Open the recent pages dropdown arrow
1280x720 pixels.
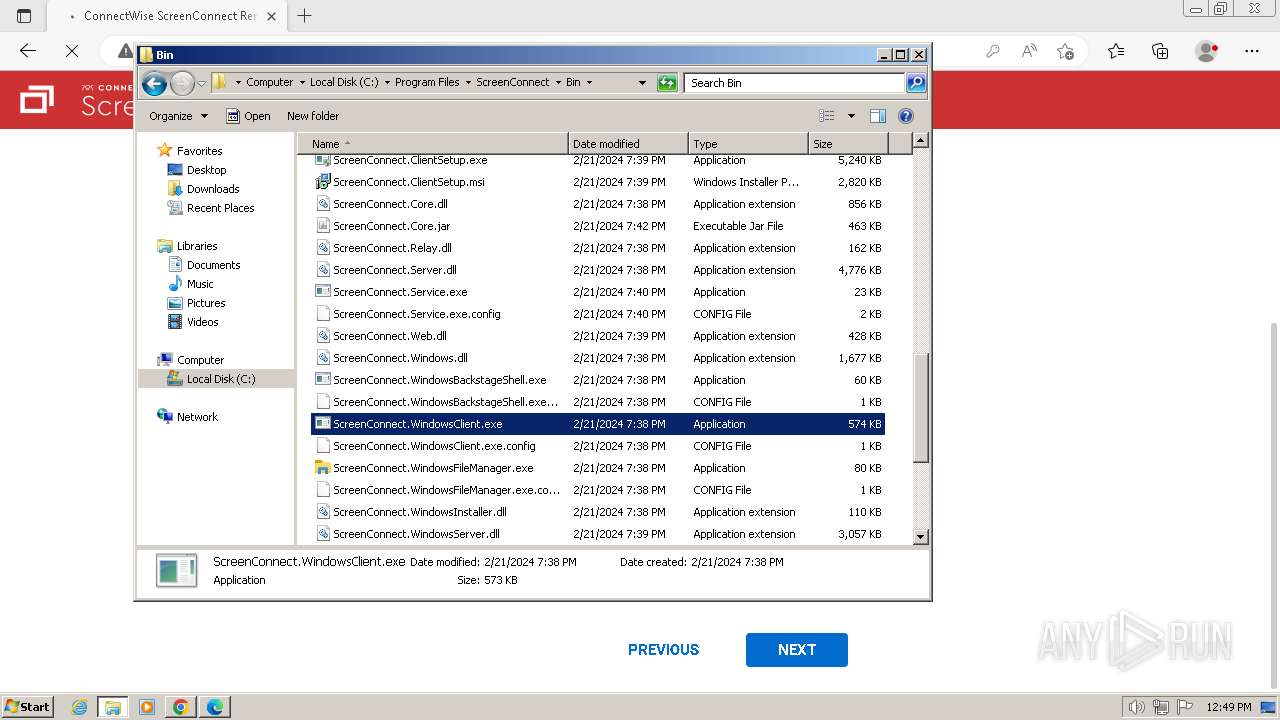[x=201, y=83]
